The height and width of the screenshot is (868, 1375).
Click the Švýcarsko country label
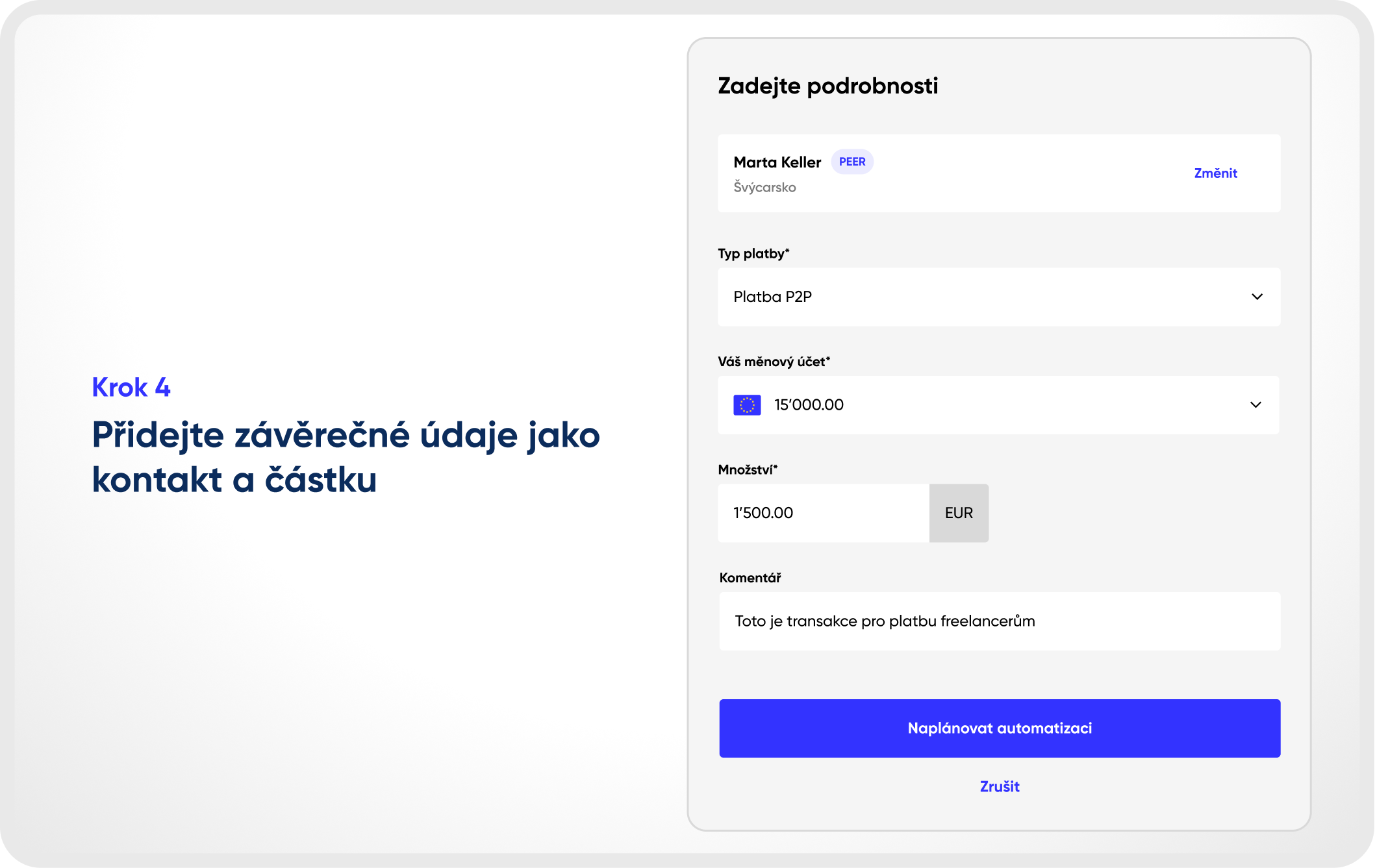click(764, 187)
